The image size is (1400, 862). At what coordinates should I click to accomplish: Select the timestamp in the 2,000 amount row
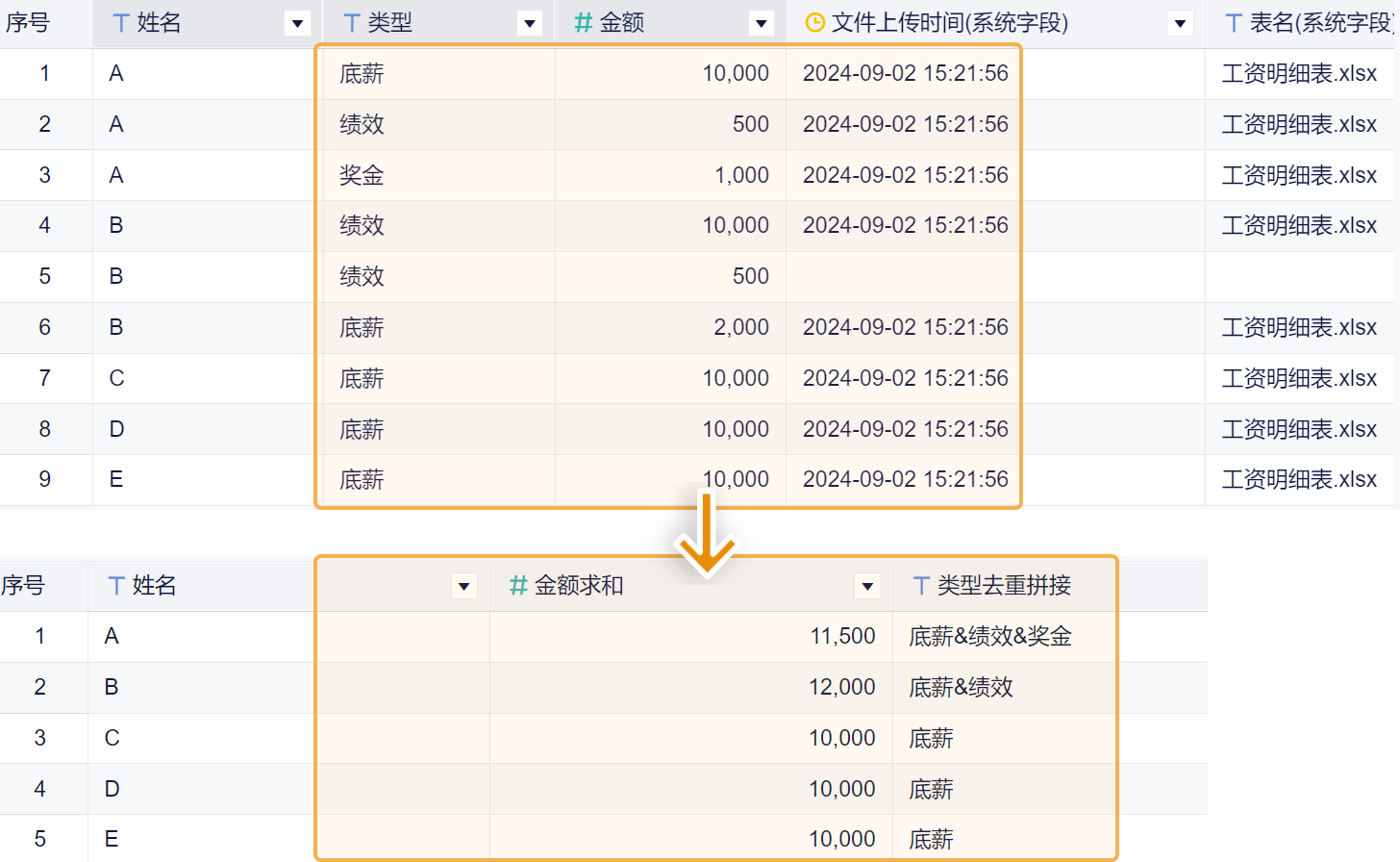[906, 327]
